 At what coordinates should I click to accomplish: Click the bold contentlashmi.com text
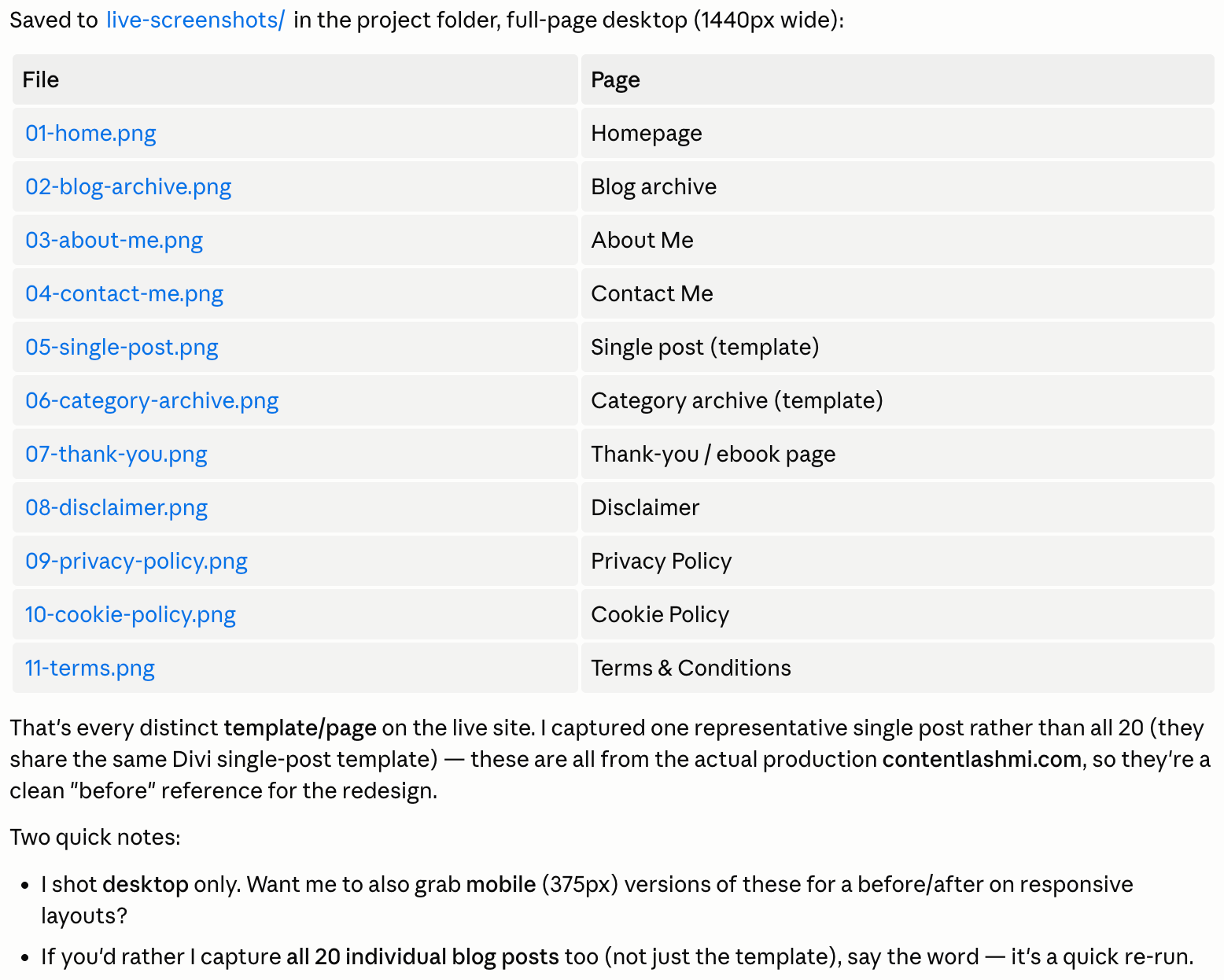(x=982, y=759)
